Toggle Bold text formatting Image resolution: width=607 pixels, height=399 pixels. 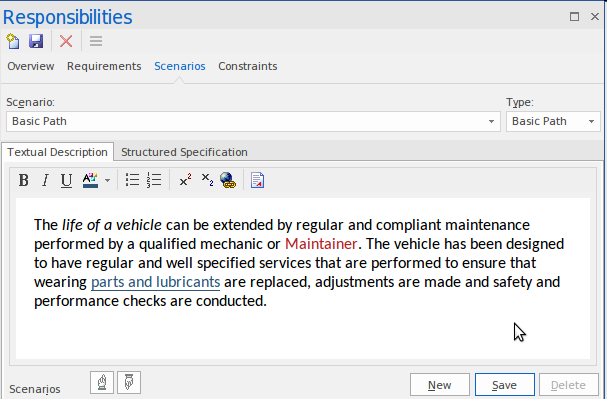click(24, 180)
